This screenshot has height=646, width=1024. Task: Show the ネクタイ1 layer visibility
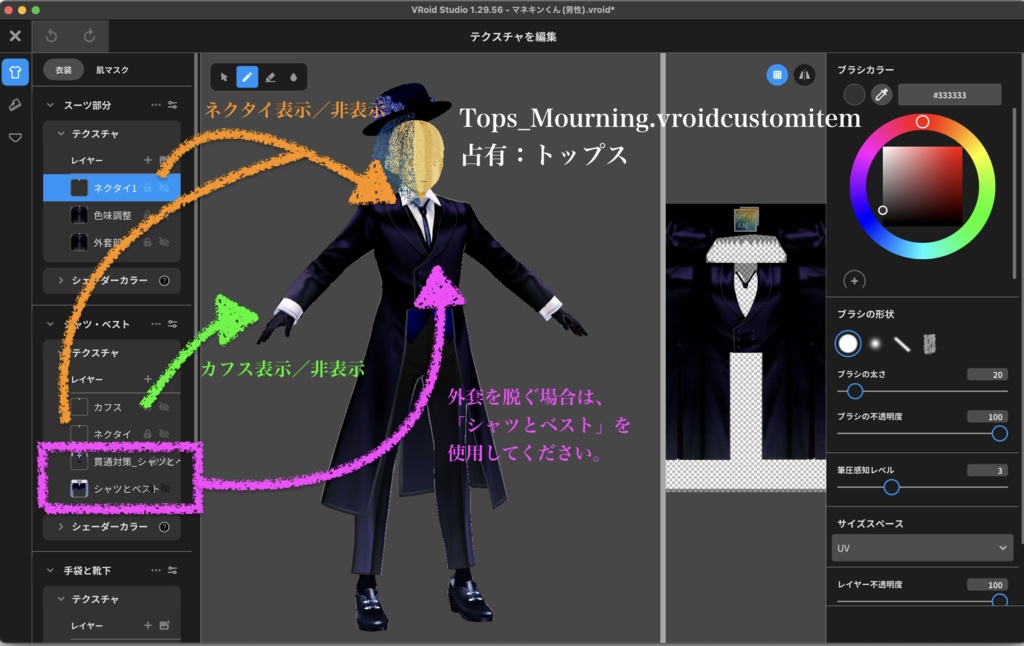coord(163,186)
